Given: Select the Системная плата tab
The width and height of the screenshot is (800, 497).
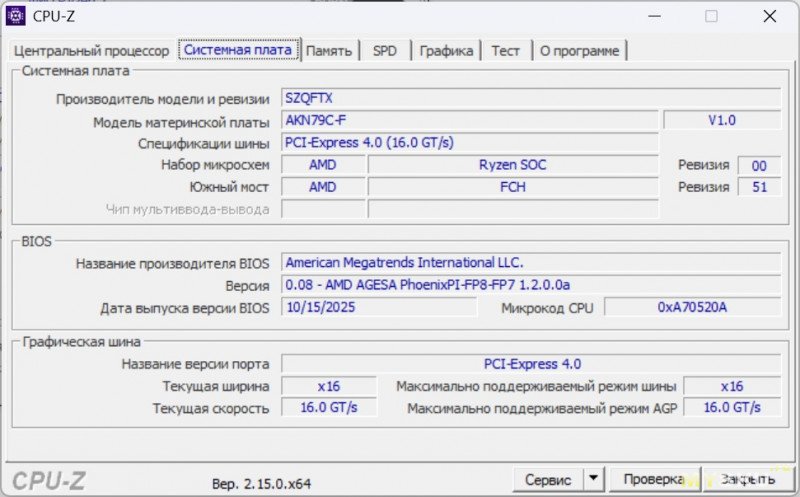Looking at the screenshot, I should (x=238, y=49).
